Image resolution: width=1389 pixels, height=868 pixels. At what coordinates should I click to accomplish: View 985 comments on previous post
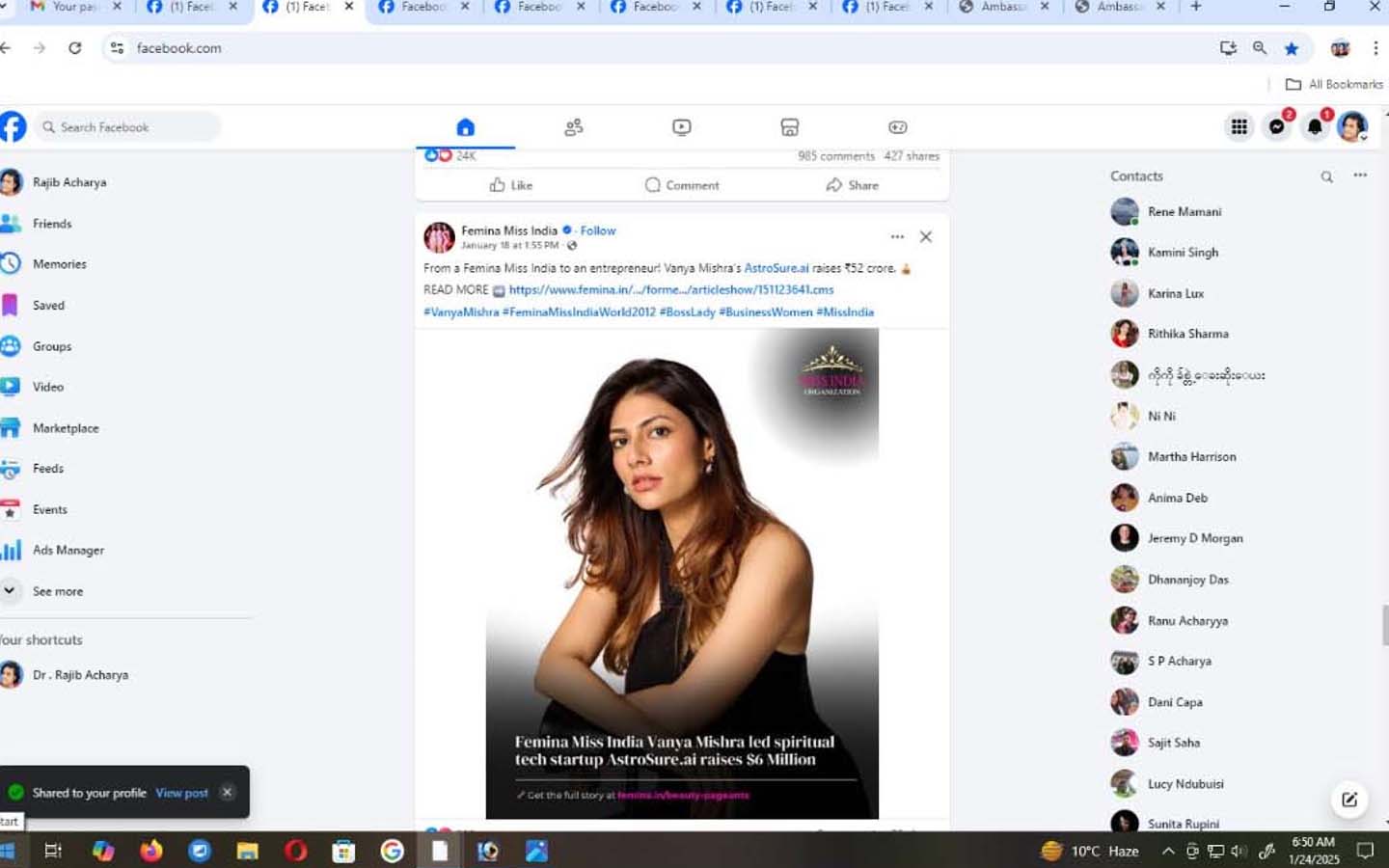coord(836,156)
